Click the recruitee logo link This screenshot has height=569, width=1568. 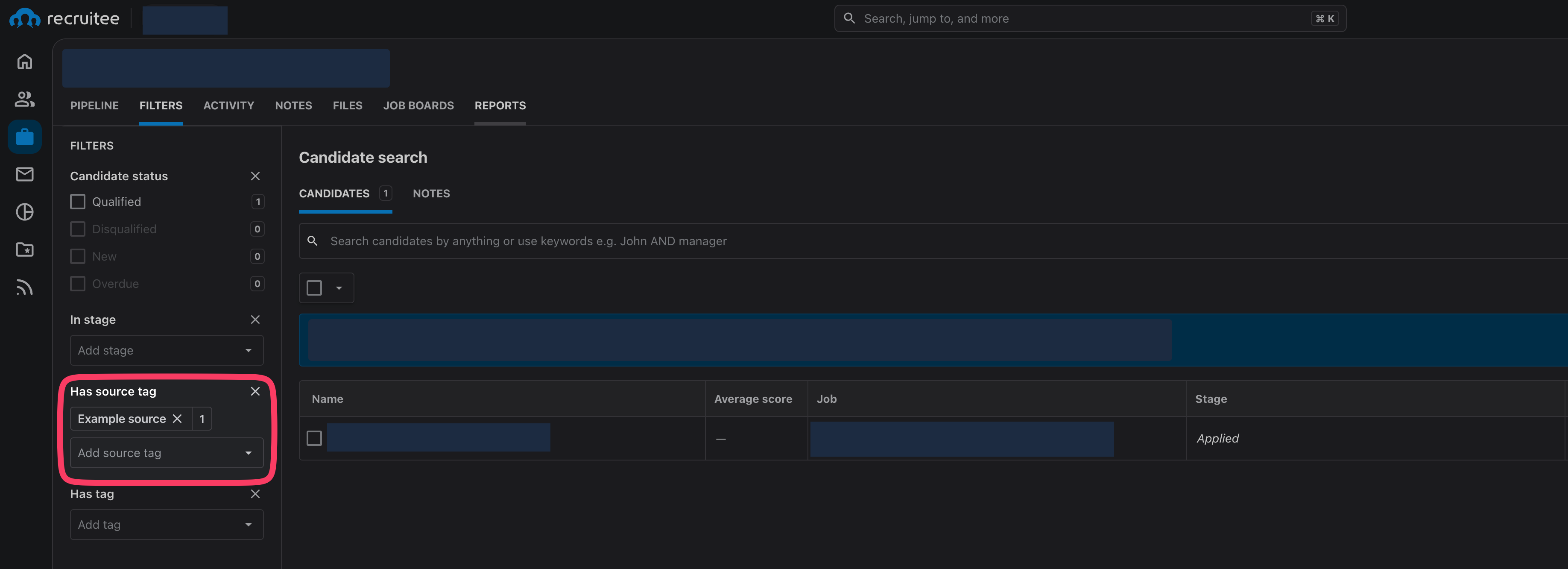[x=64, y=19]
